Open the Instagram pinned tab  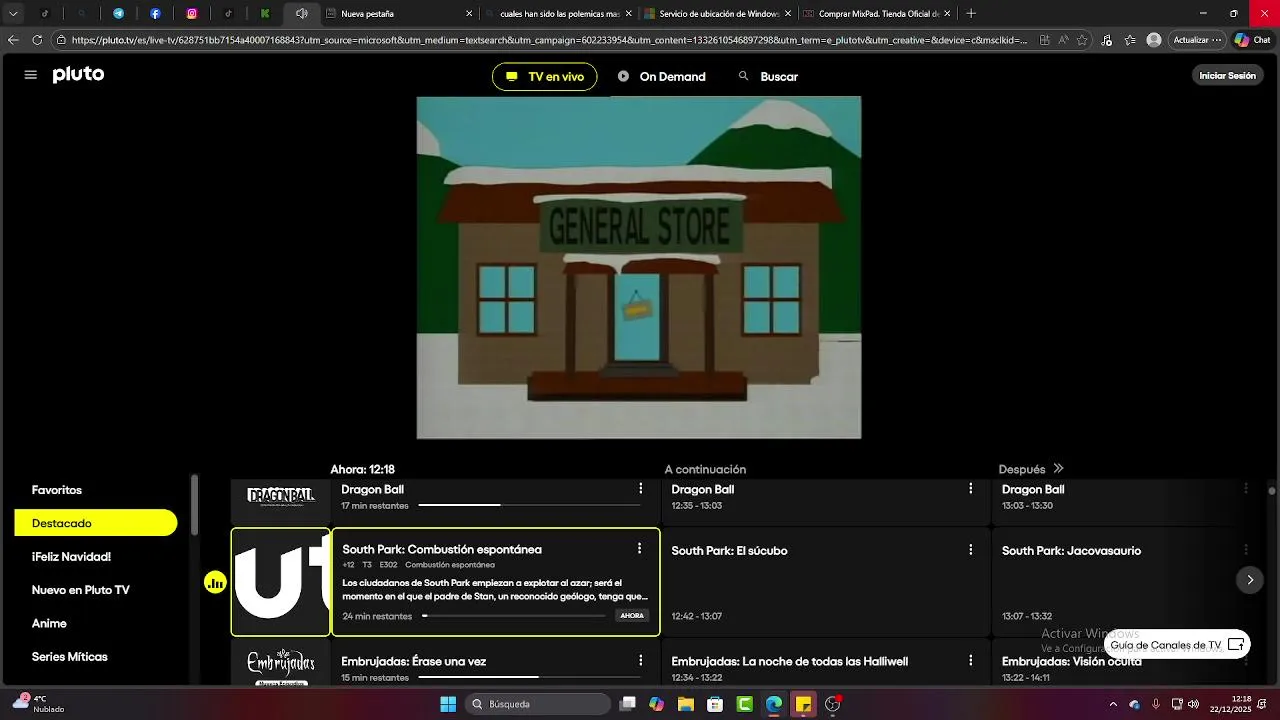click(192, 14)
